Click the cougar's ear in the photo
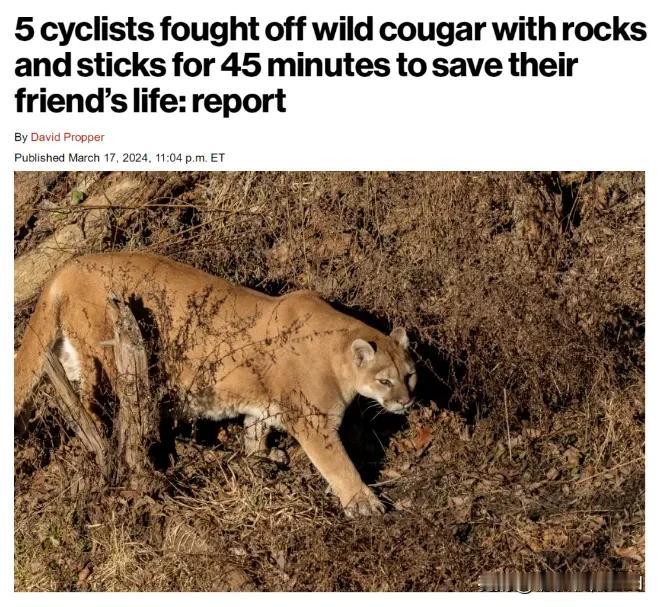658x607 pixels. tap(363, 352)
